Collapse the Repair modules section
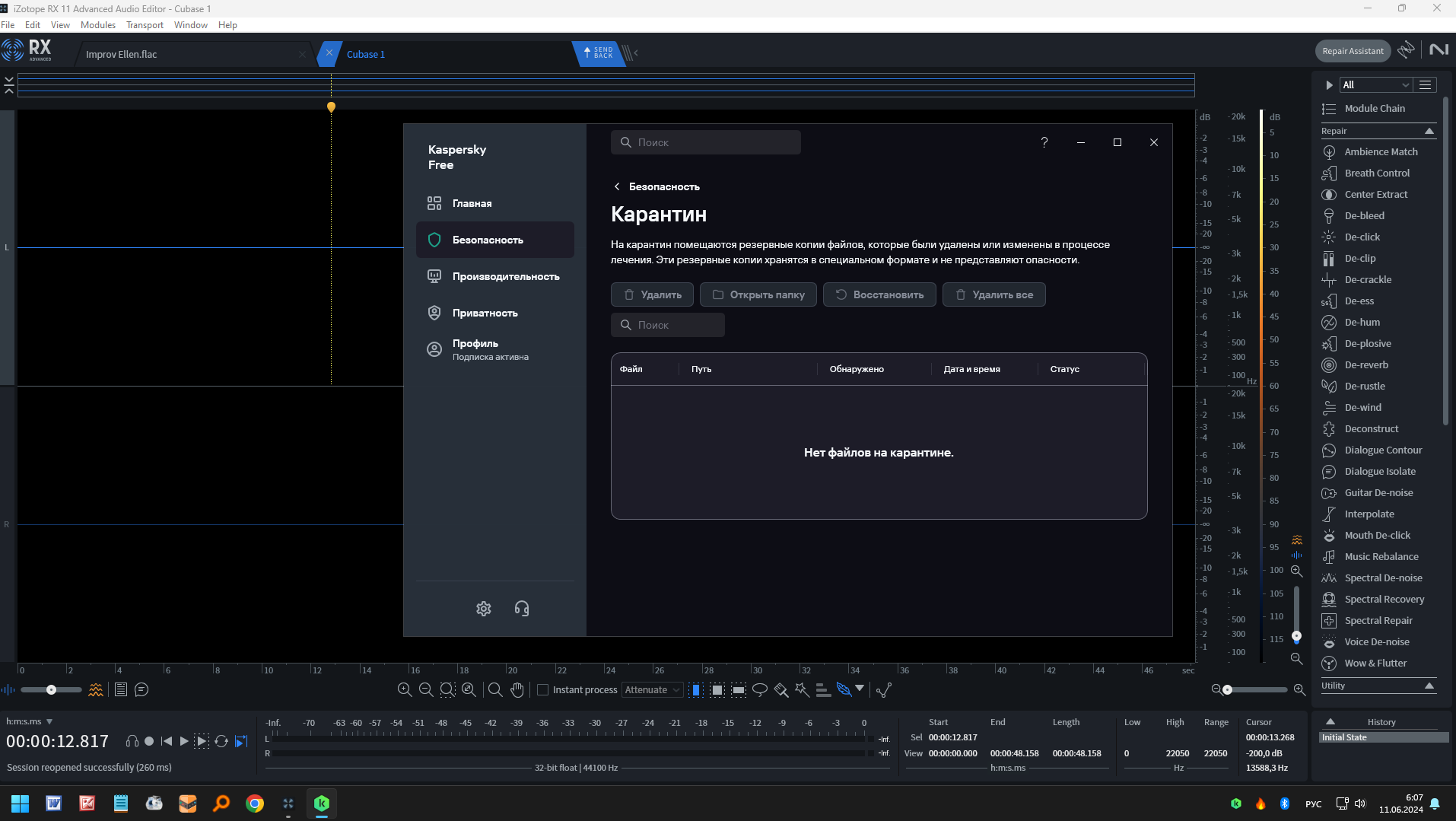This screenshot has width=1456, height=821. [1429, 131]
